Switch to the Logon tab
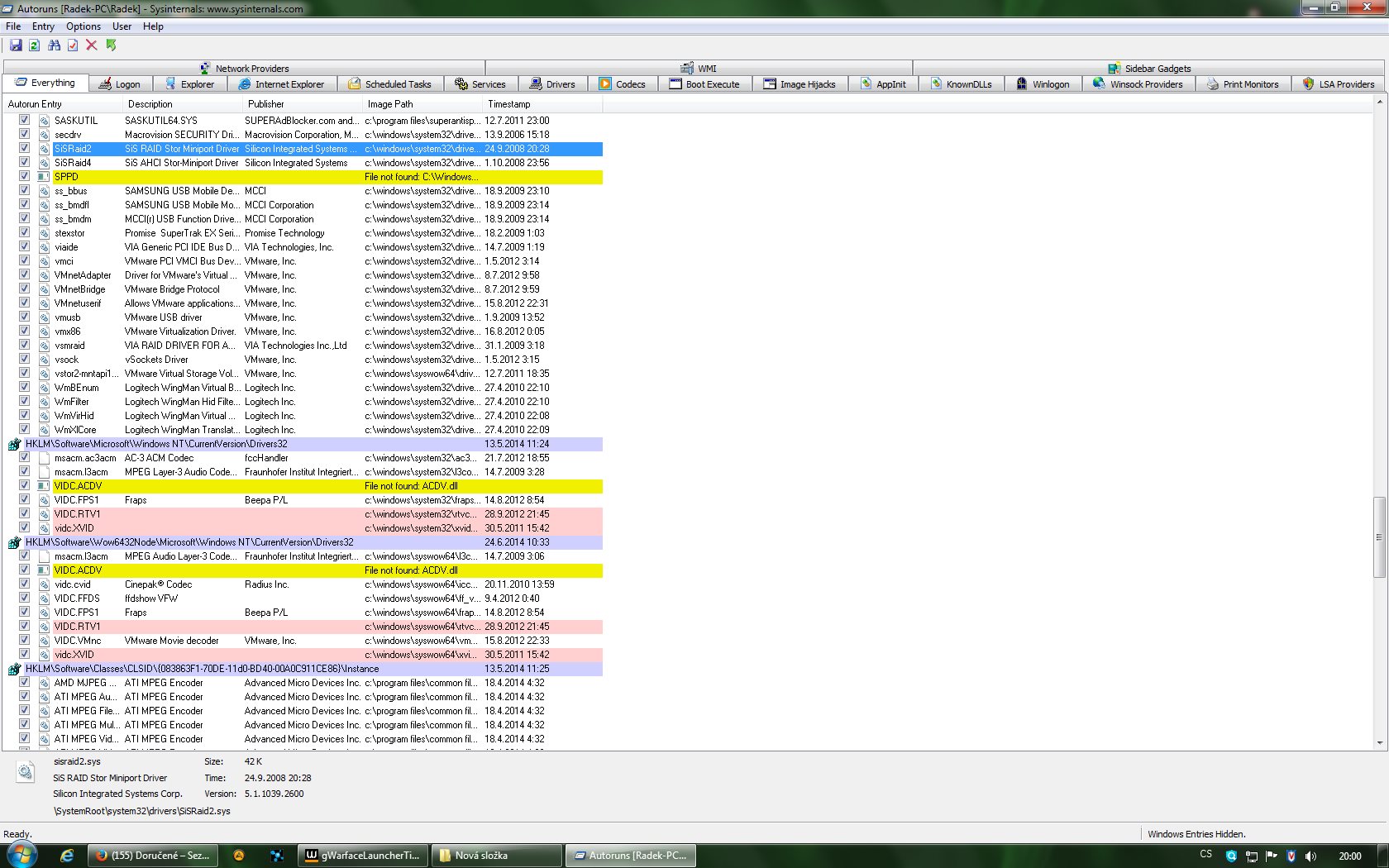1389x868 pixels. click(119, 83)
